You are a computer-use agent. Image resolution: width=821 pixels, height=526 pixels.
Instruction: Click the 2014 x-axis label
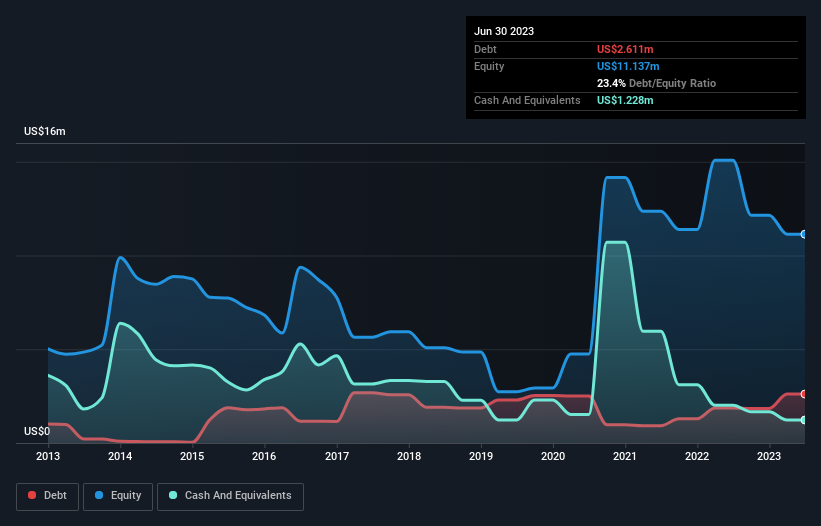point(120,456)
